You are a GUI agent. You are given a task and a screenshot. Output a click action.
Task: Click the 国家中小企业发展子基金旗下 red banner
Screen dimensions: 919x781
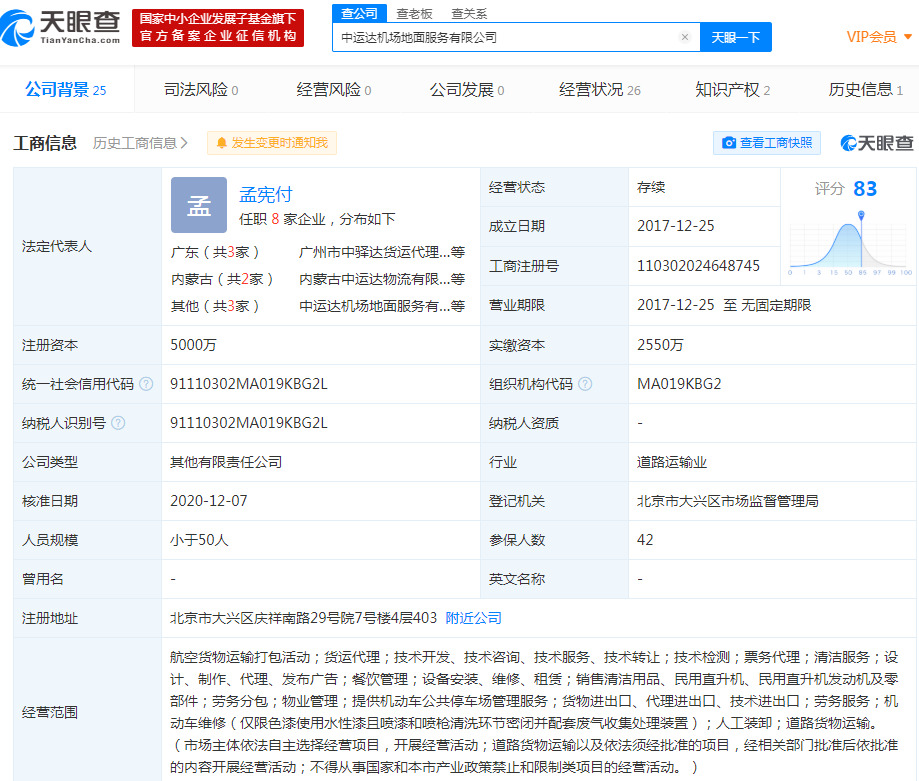point(218,28)
